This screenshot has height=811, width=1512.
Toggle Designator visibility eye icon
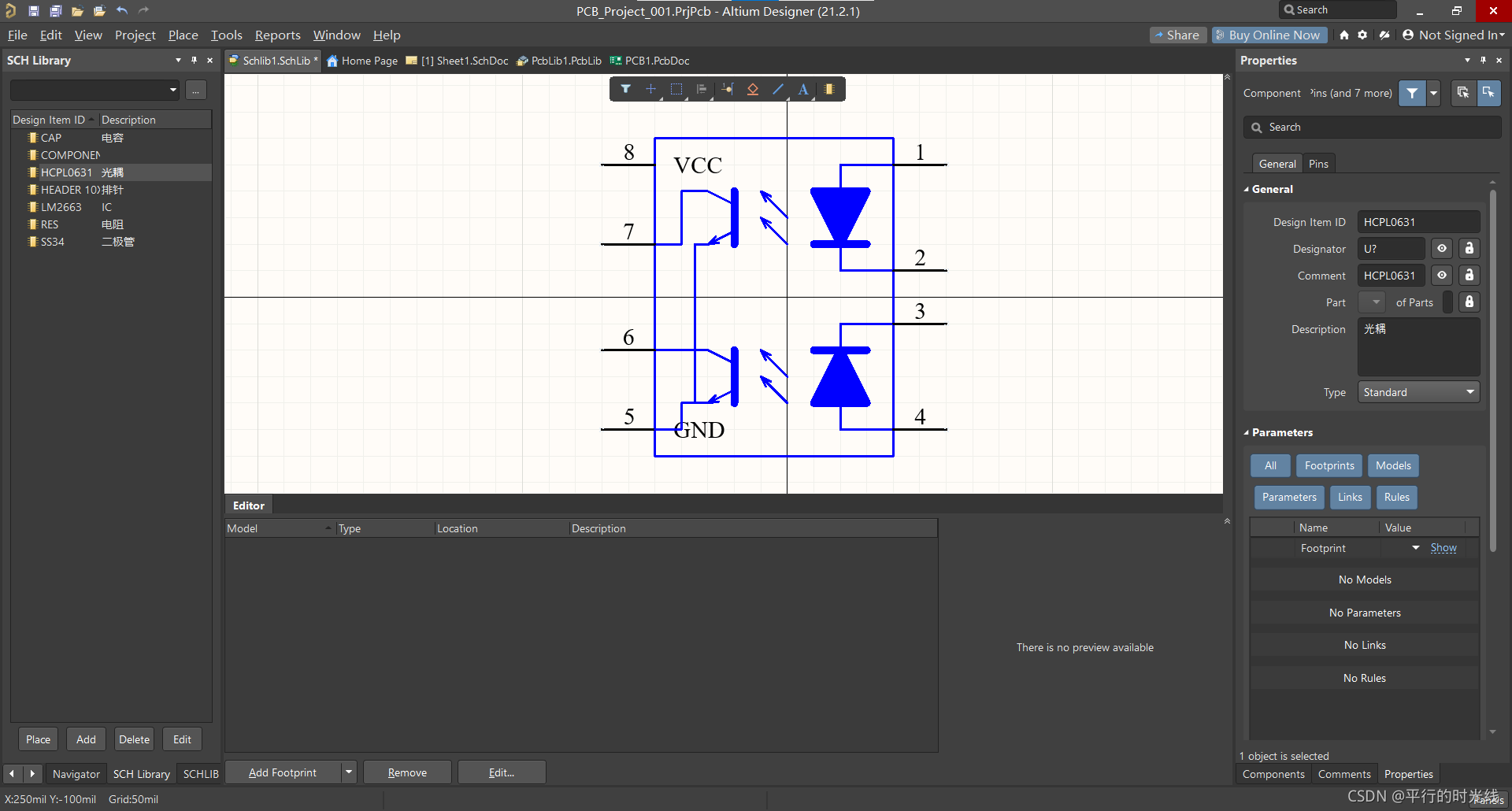[1442, 249]
